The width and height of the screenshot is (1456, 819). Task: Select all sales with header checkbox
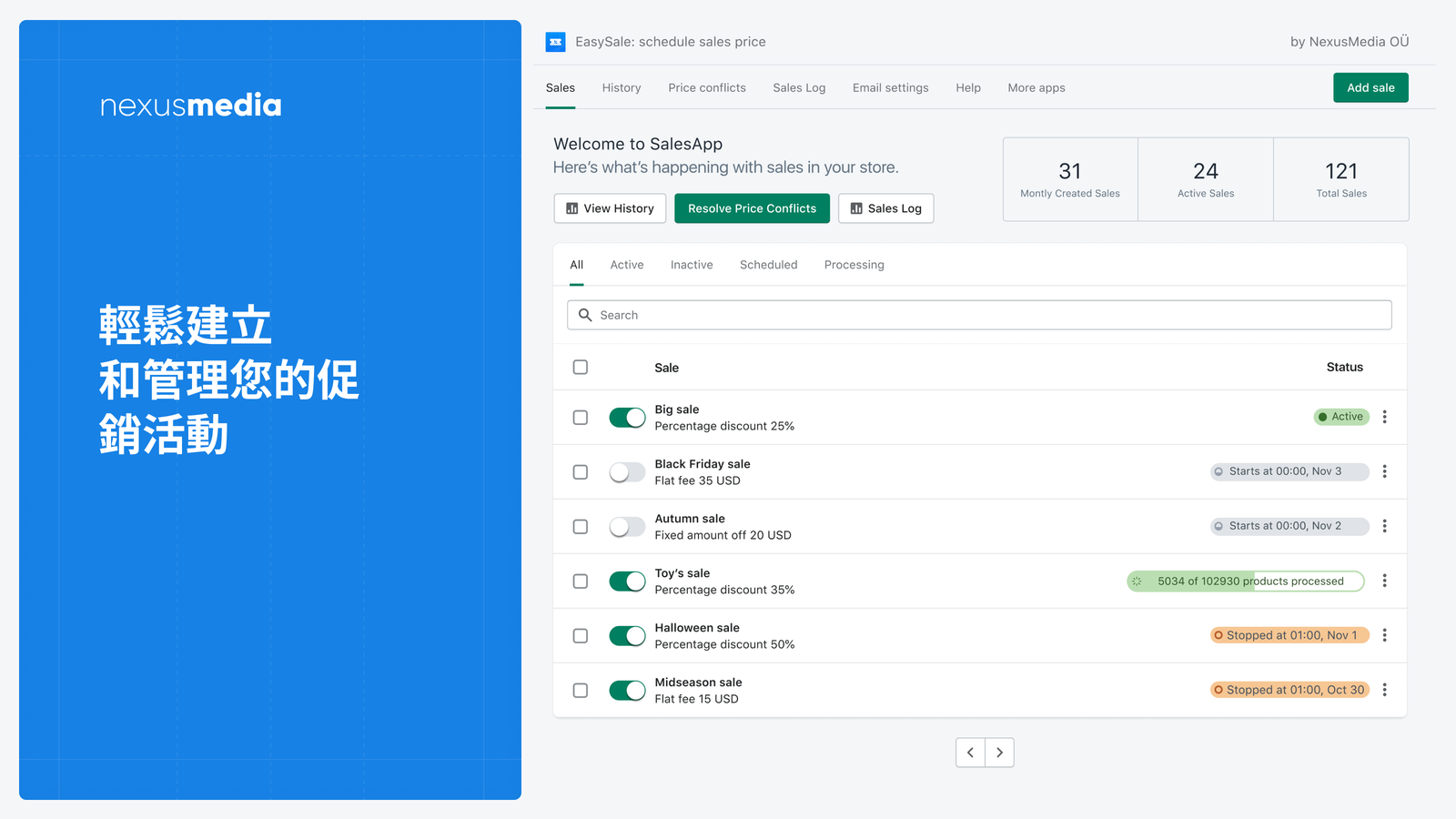pyautogui.click(x=581, y=368)
